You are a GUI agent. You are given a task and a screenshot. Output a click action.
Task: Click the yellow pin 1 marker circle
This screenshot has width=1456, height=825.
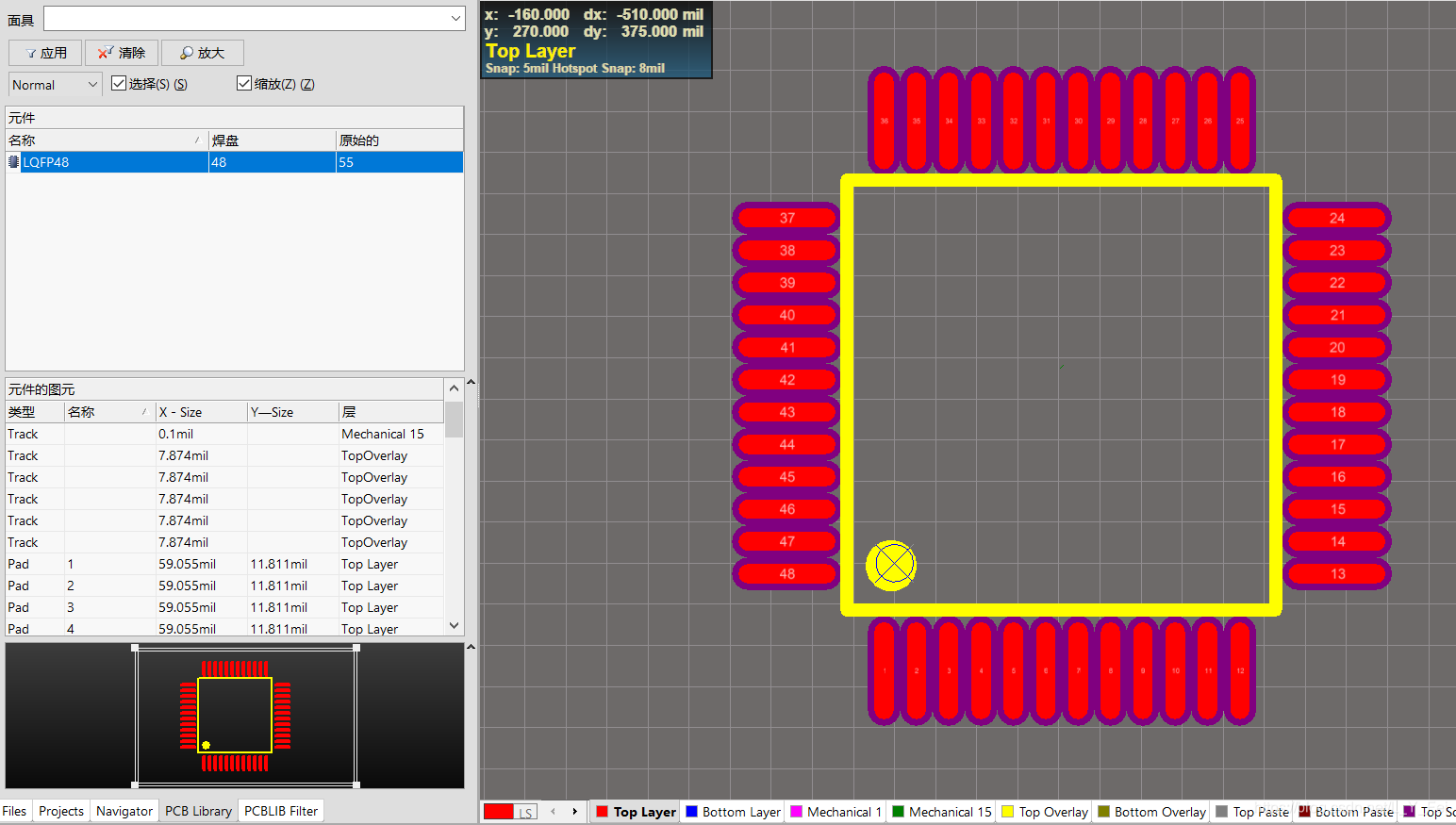tap(891, 565)
